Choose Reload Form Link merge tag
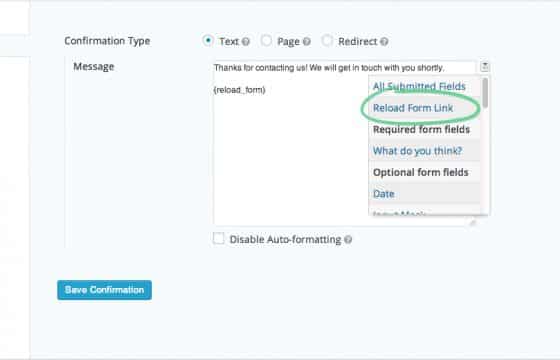Viewport: 560px width, 360px height. 413,108
